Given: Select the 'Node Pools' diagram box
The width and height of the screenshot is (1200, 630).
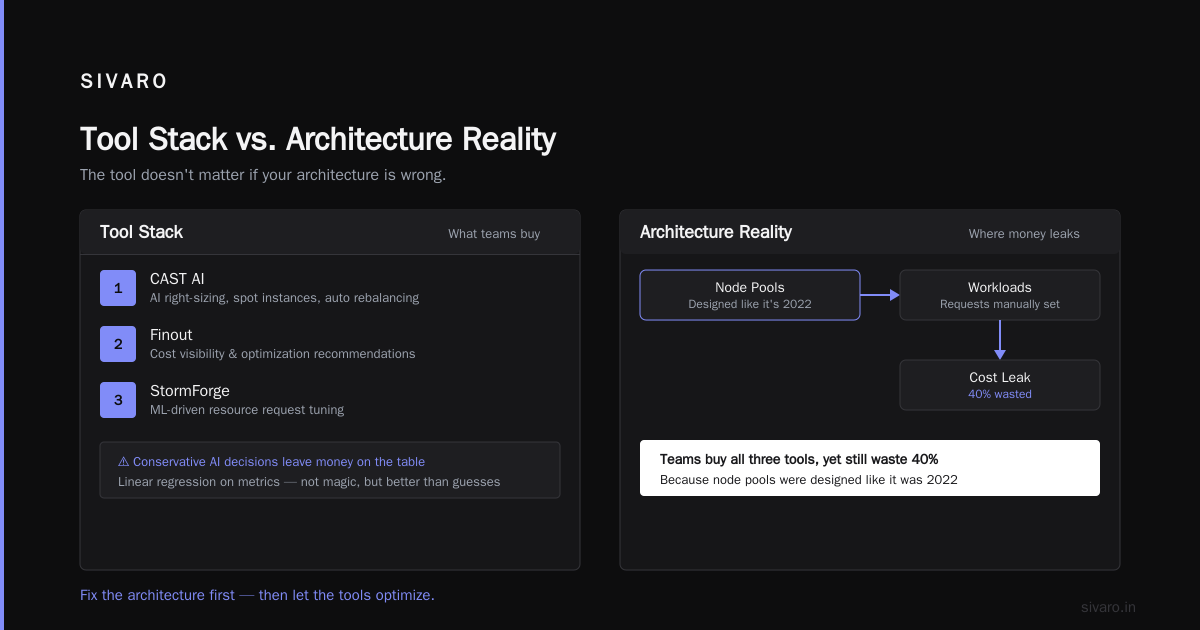Looking at the screenshot, I should click(x=750, y=295).
